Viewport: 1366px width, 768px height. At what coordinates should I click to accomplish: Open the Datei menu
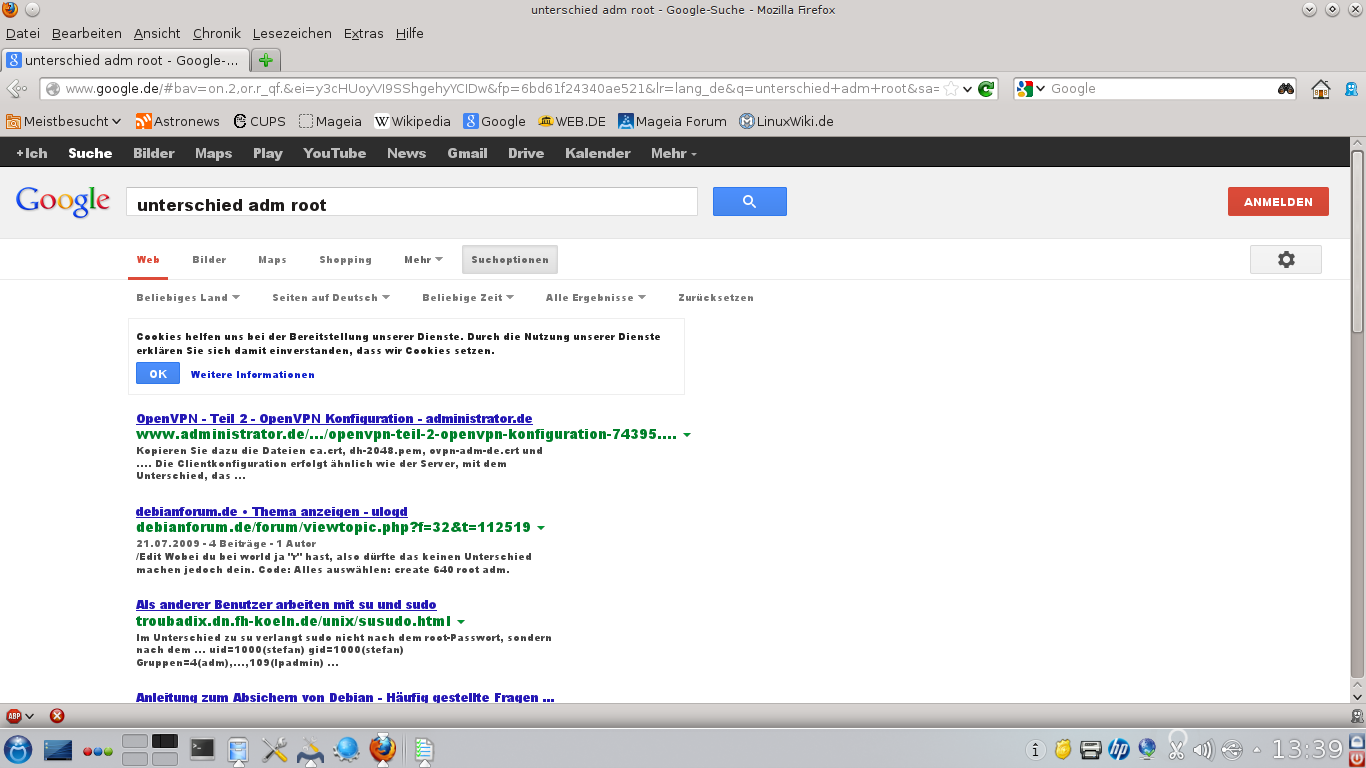23,33
